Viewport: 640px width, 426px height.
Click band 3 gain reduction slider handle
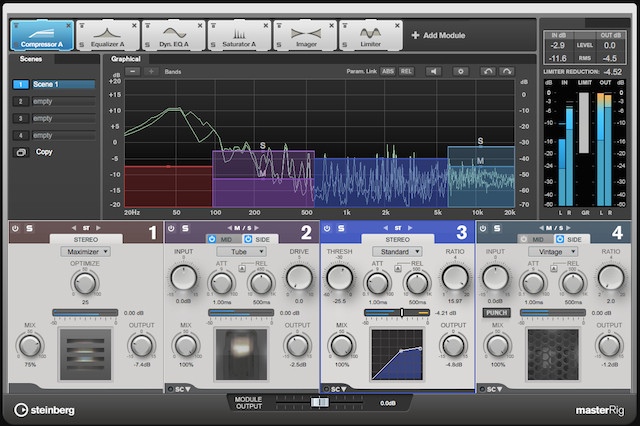[x=402, y=313]
